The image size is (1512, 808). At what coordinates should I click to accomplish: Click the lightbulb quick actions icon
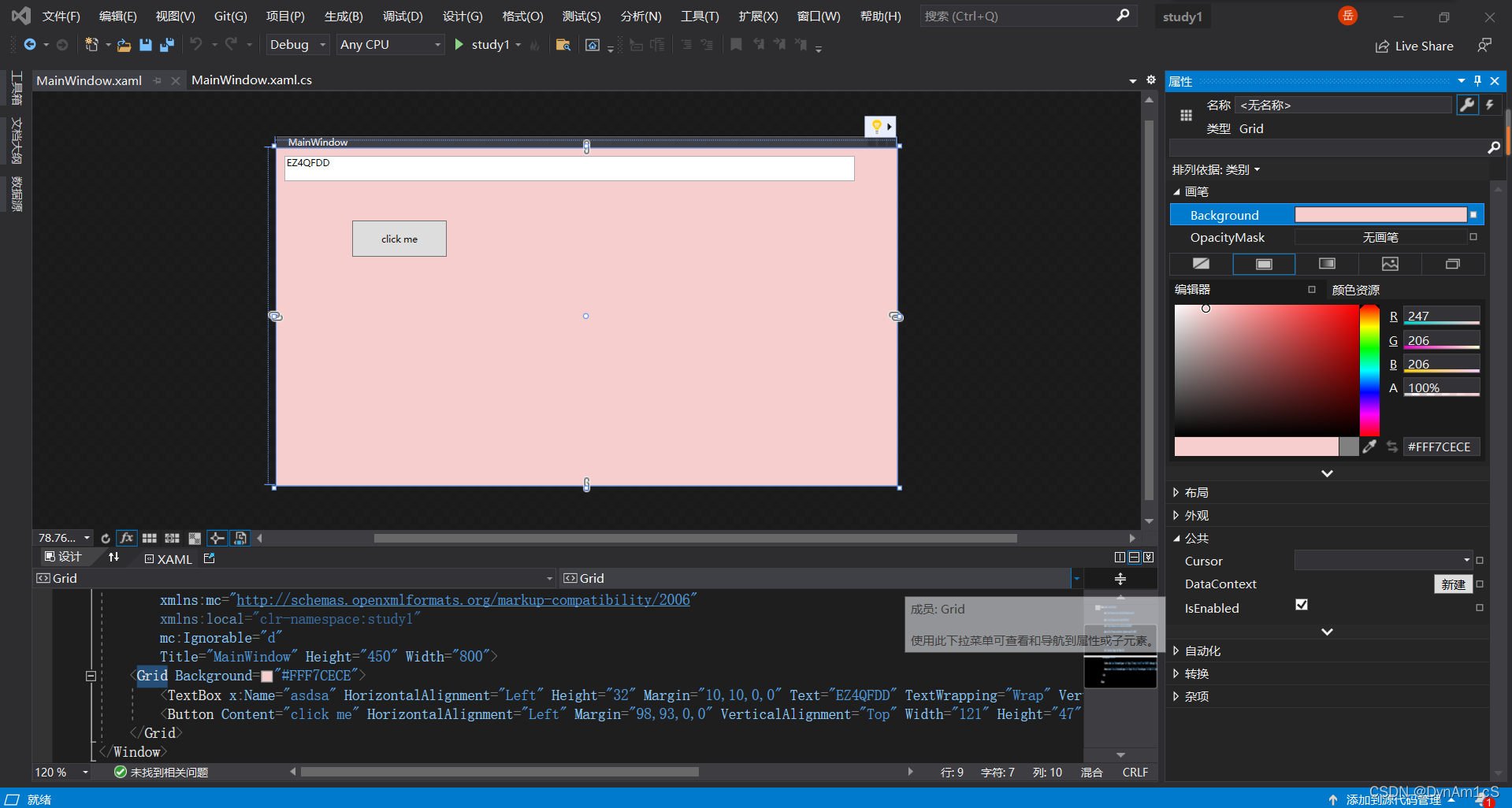pyautogui.click(x=876, y=126)
